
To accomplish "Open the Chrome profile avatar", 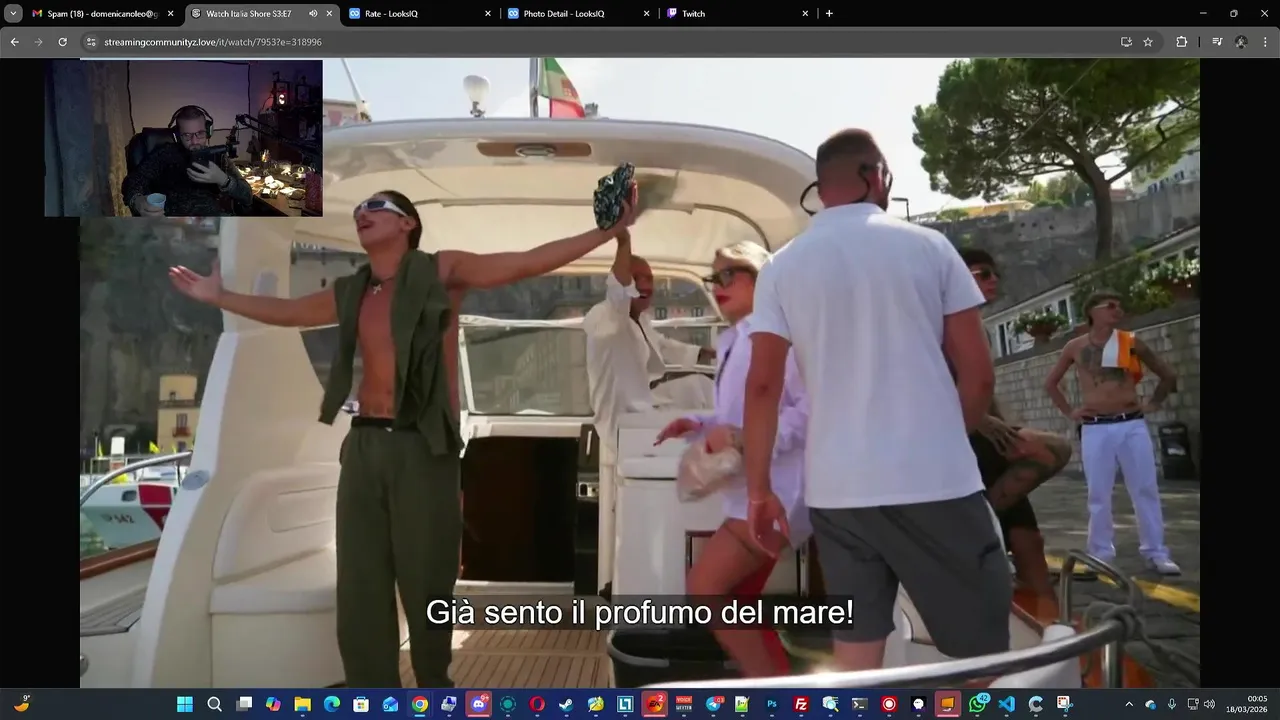I will 1241,42.
